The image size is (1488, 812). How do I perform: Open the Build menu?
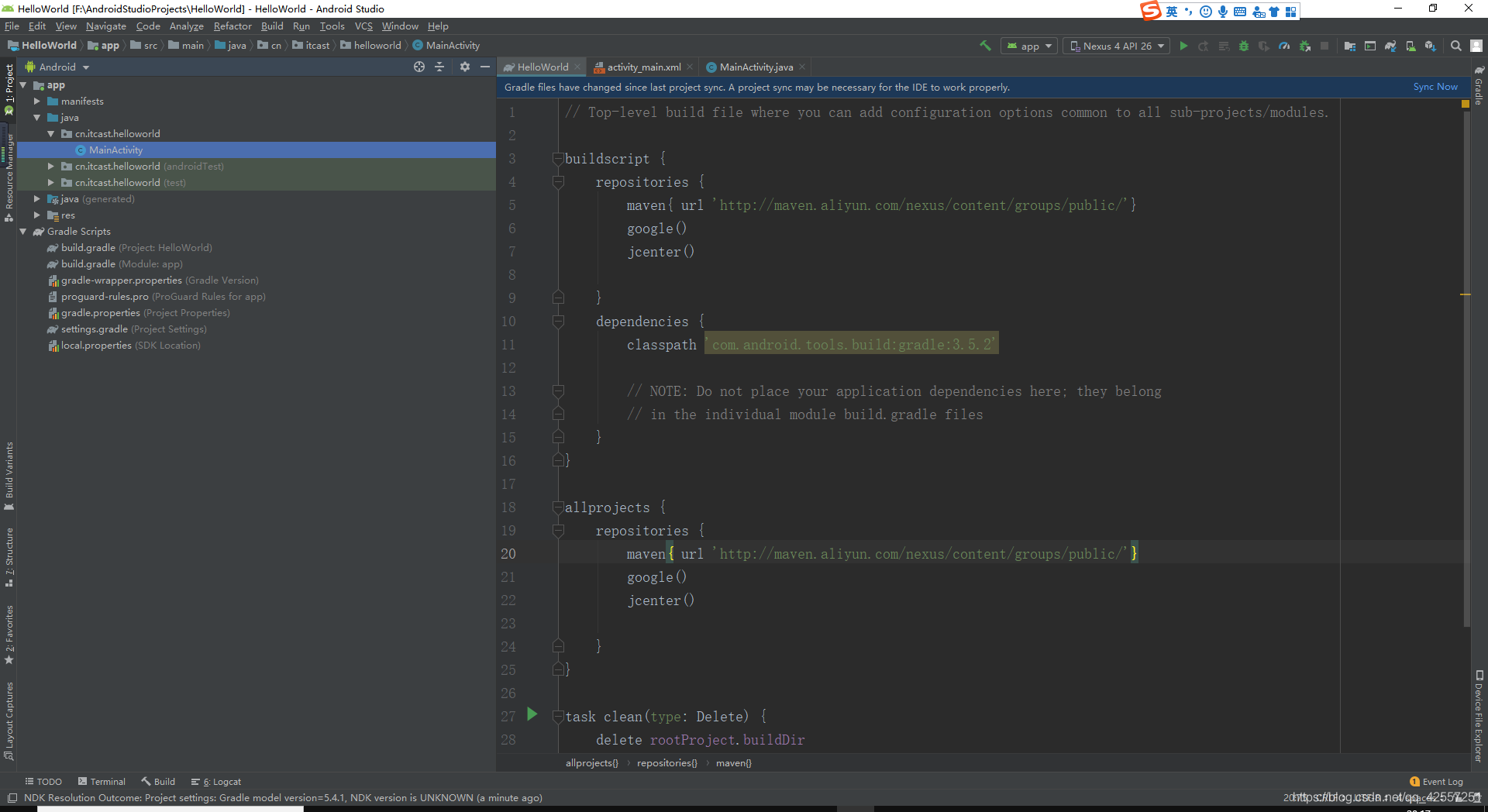click(x=272, y=26)
